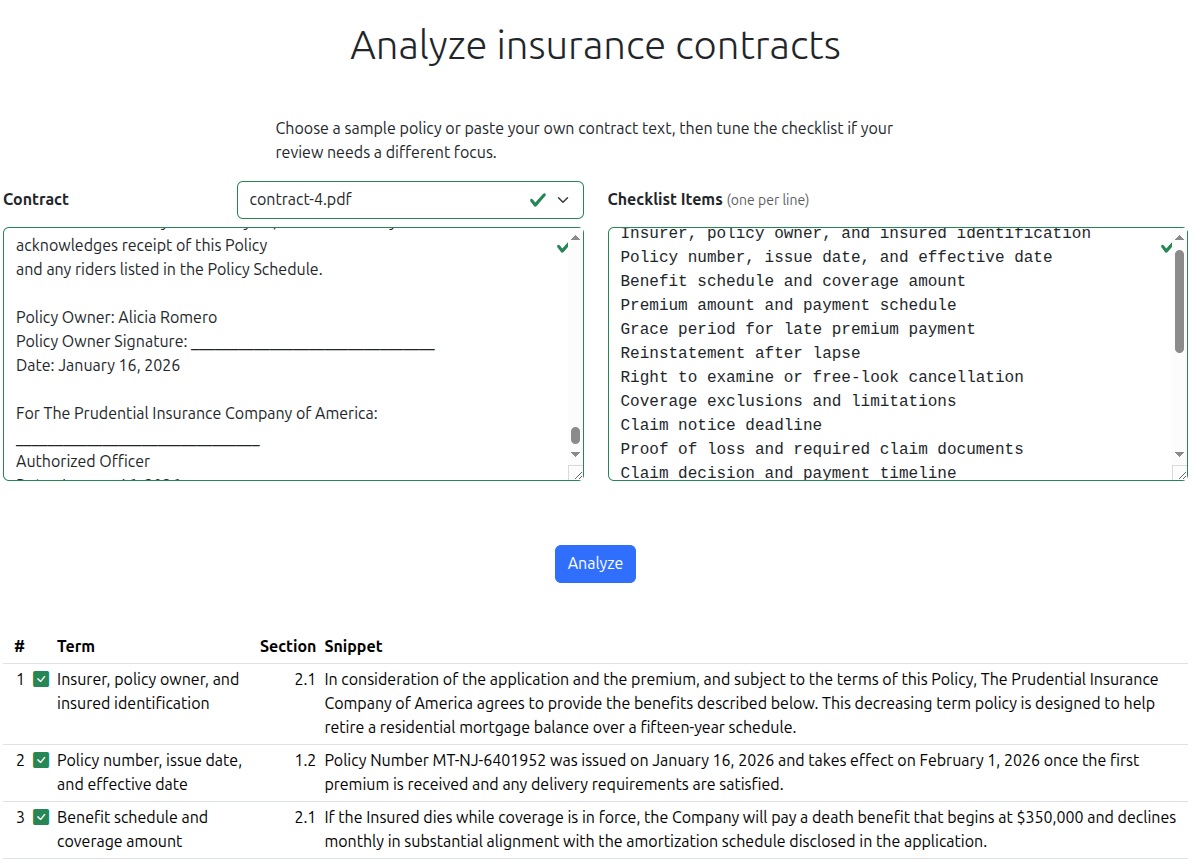This screenshot has width=1196, height=860.
Task: Click the checked icon beside row 1 'Insurer, policy owner'
Action: (x=39, y=678)
